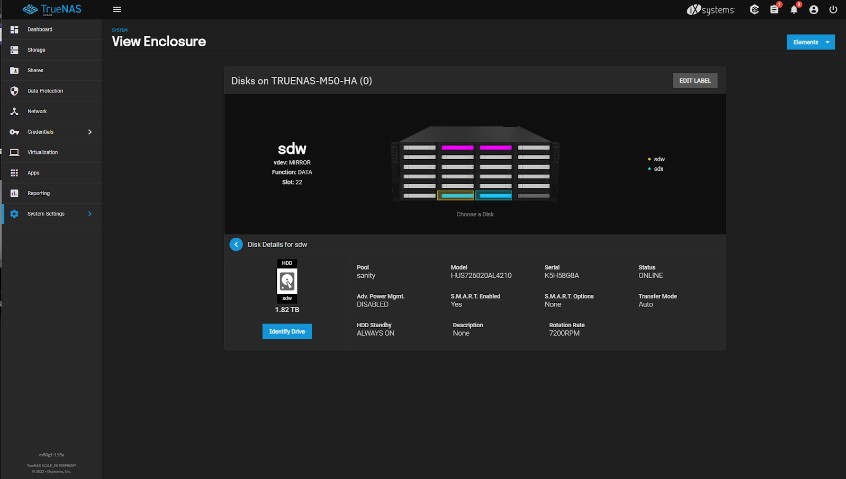Screen dimensions: 846x479
Task: Click the alerts bell icon
Action: tap(794, 9)
